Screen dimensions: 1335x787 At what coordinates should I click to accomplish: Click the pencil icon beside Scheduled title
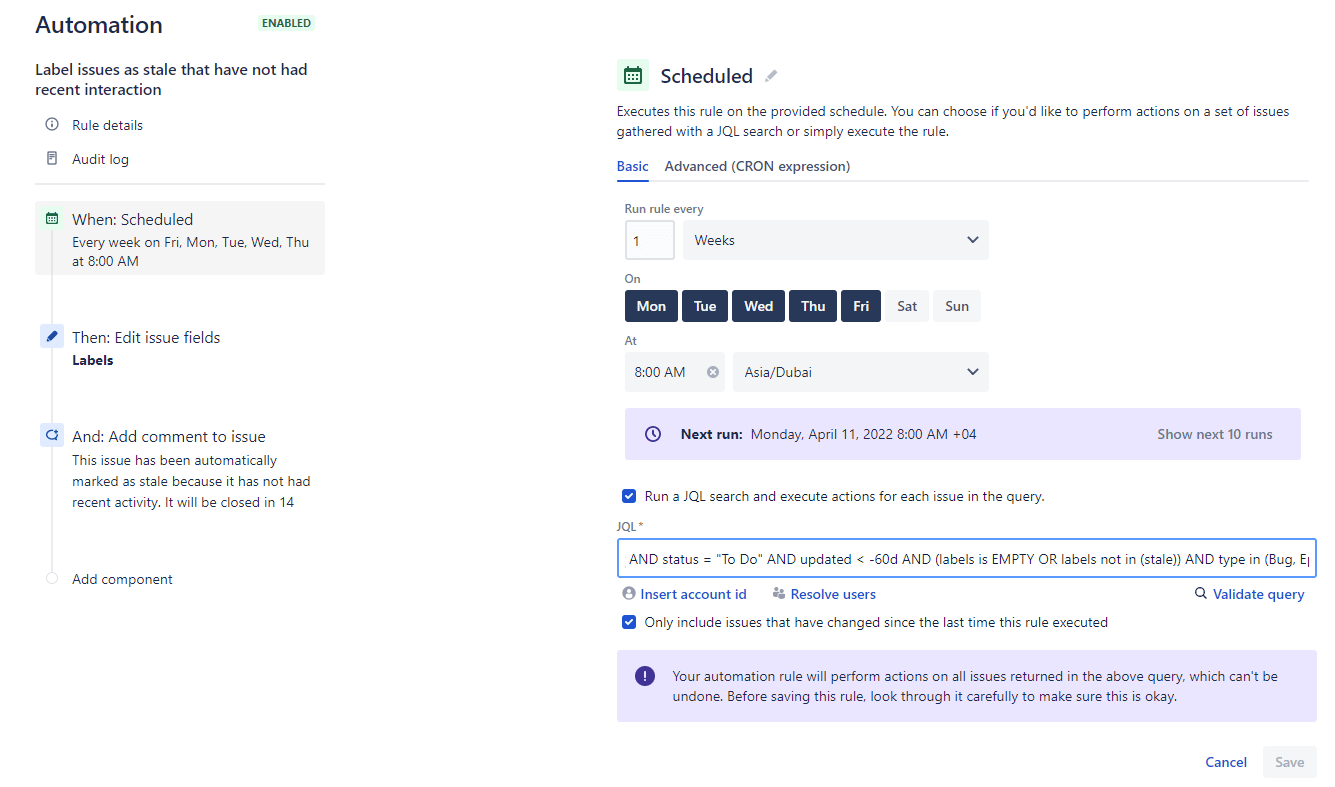point(771,76)
